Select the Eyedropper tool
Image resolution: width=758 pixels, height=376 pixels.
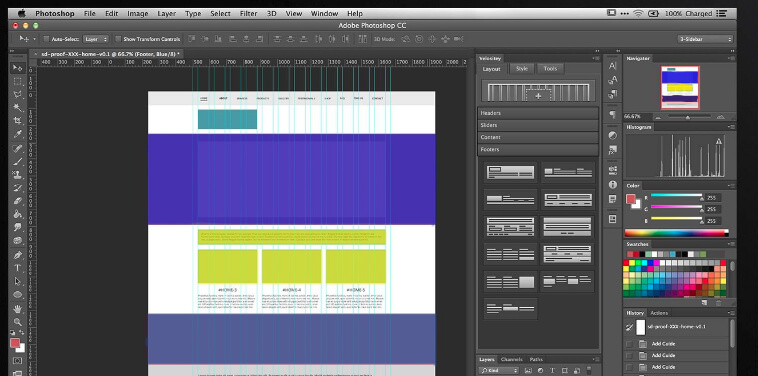(17, 134)
